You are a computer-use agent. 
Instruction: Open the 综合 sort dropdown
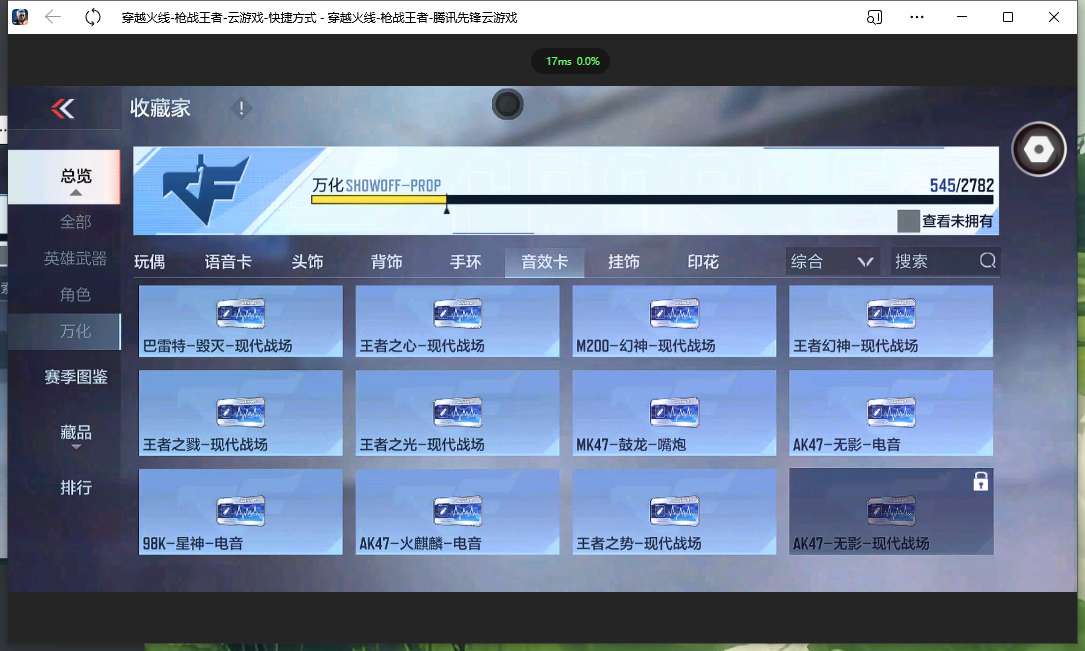click(x=832, y=262)
